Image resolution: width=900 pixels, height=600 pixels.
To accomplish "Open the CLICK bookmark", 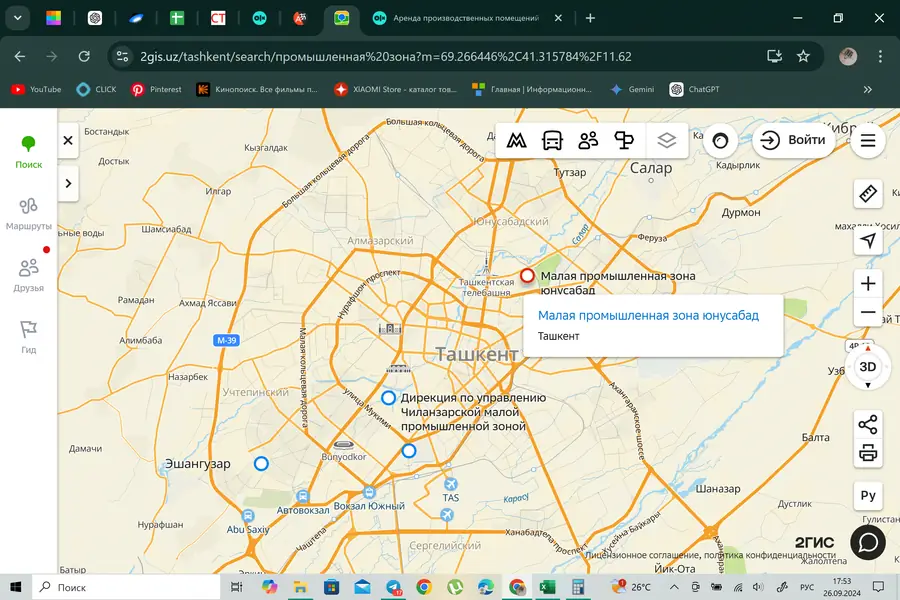I will pyautogui.click(x=96, y=89).
